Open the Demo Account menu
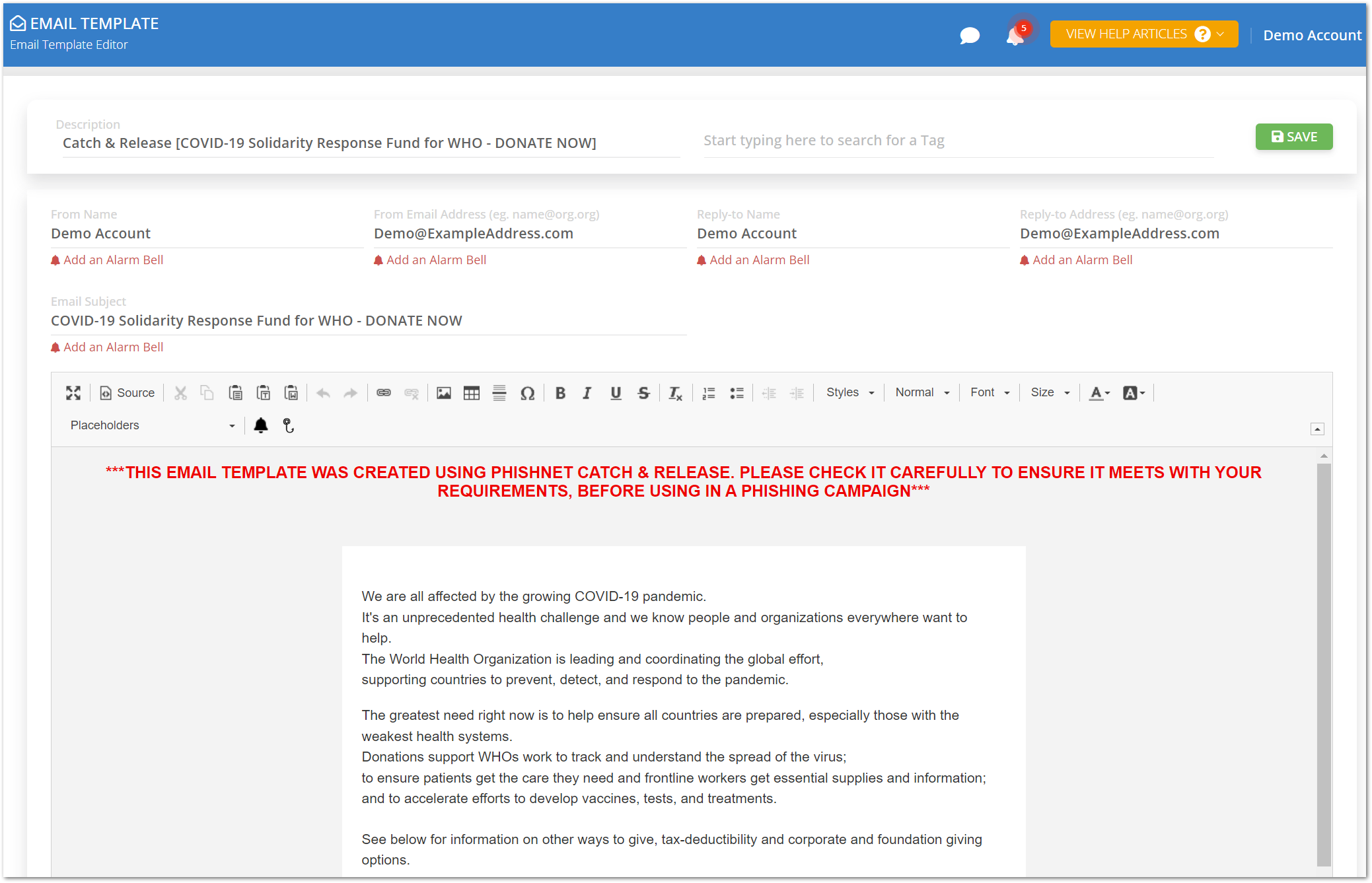The width and height of the screenshot is (1372, 883). click(x=1312, y=35)
